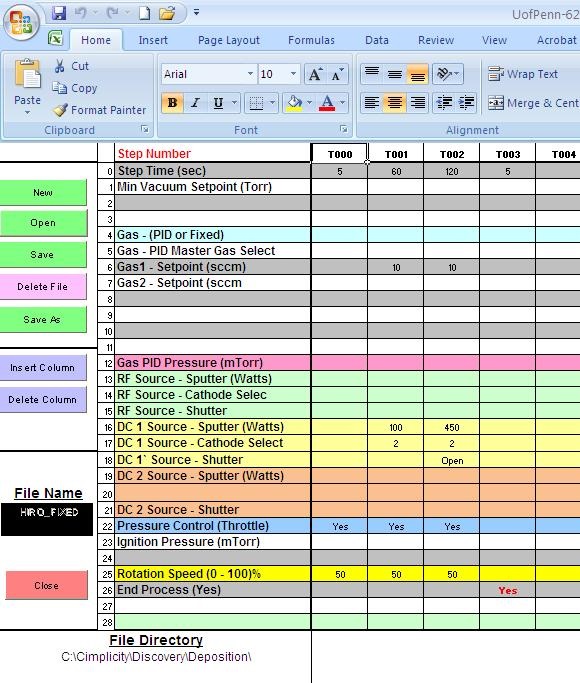Click the Increase Font Size icon

pyautogui.click(x=315, y=74)
